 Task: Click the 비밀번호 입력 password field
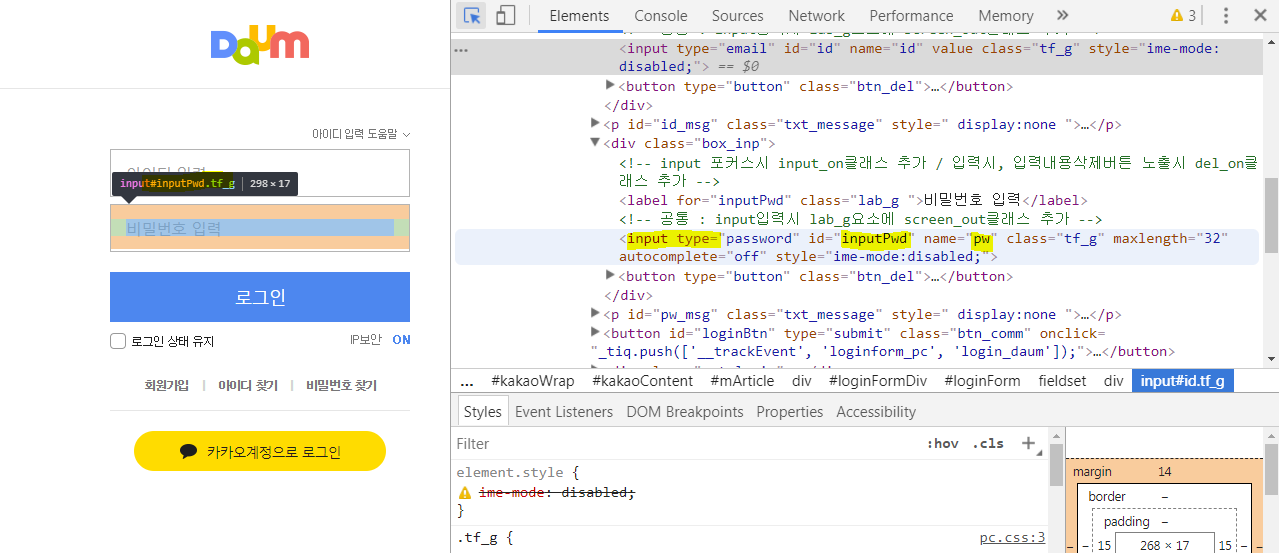click(x=260, y=228)
